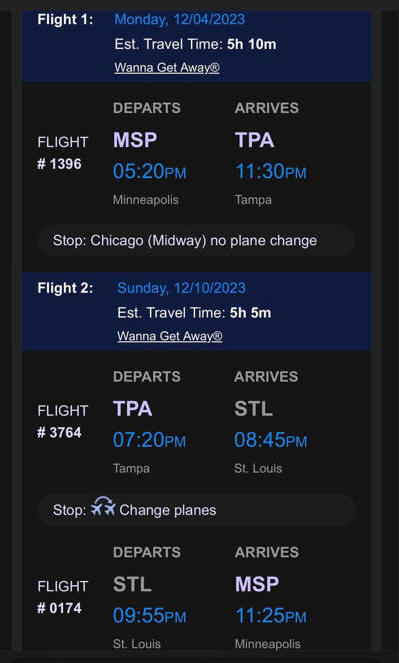Open the second Wanna Get Away® link

click(x=170, y=336)
